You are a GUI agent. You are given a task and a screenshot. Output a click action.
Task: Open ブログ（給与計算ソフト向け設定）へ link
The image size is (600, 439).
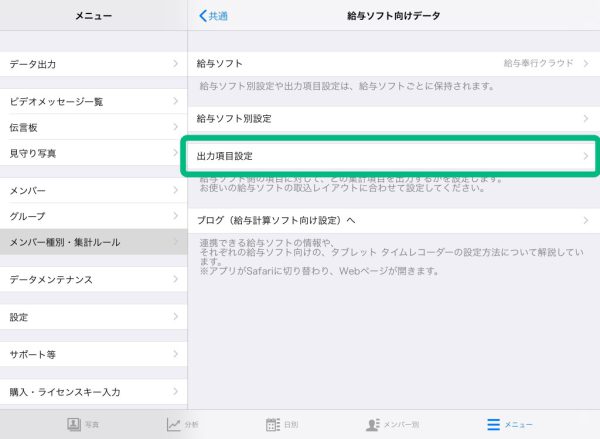pos(393,220)
